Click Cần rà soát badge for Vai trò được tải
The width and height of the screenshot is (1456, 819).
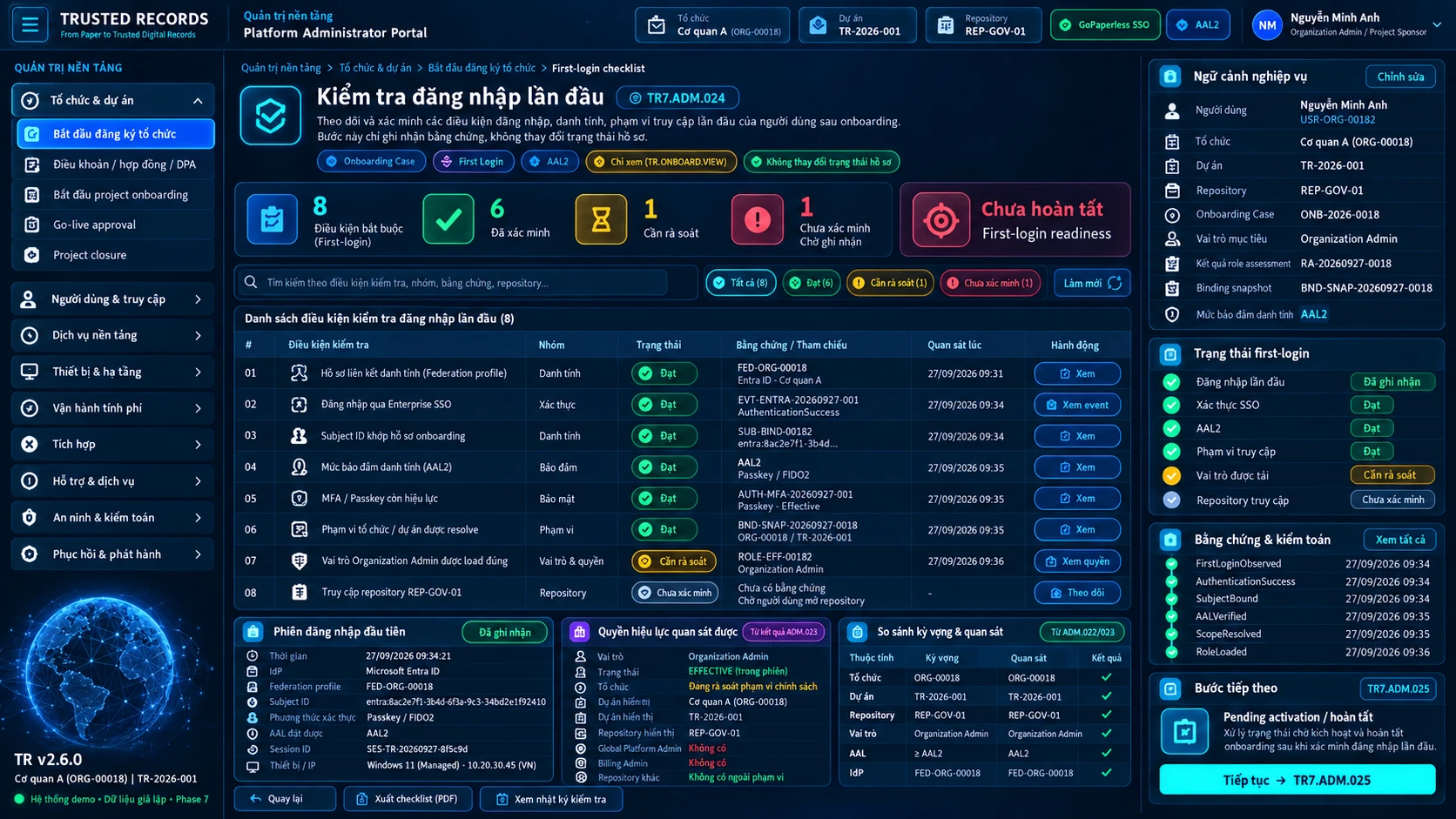coord(1392,476)
